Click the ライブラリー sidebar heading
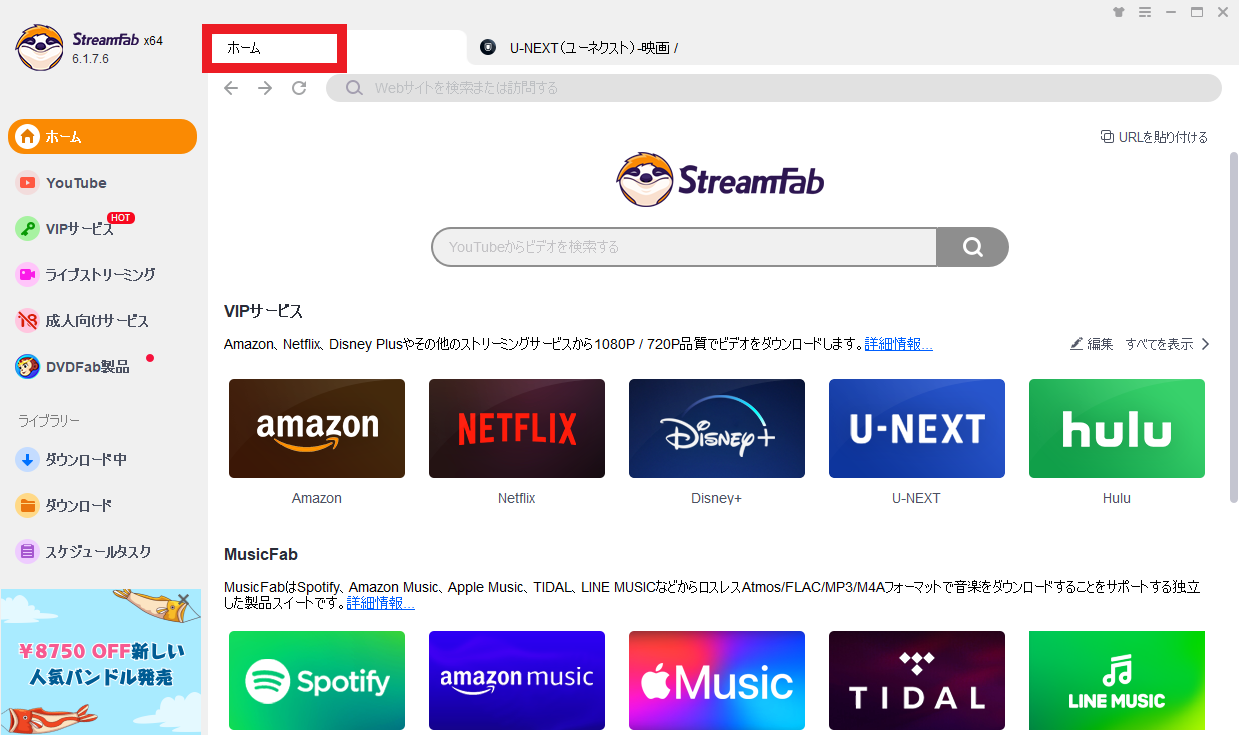The image size is (1239, 735). click(x=49, y=421)
